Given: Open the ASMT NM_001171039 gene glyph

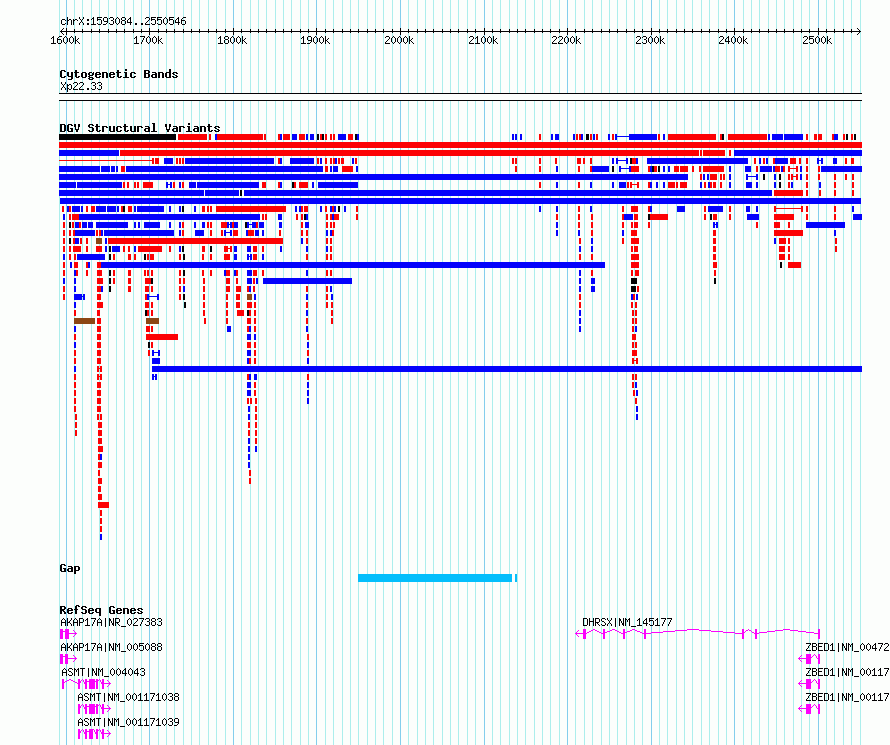Looking at the screenshot, I should pyautogui.click(x=94, y=734).
